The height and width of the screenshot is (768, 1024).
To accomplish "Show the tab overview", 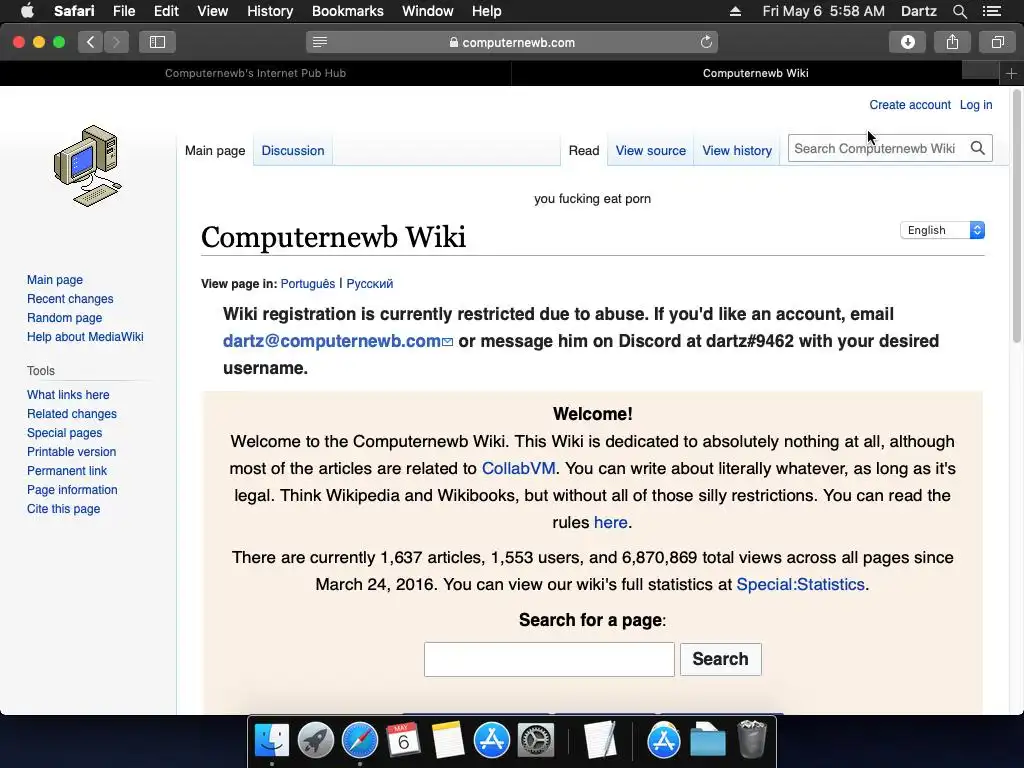I will click(997, 42).
